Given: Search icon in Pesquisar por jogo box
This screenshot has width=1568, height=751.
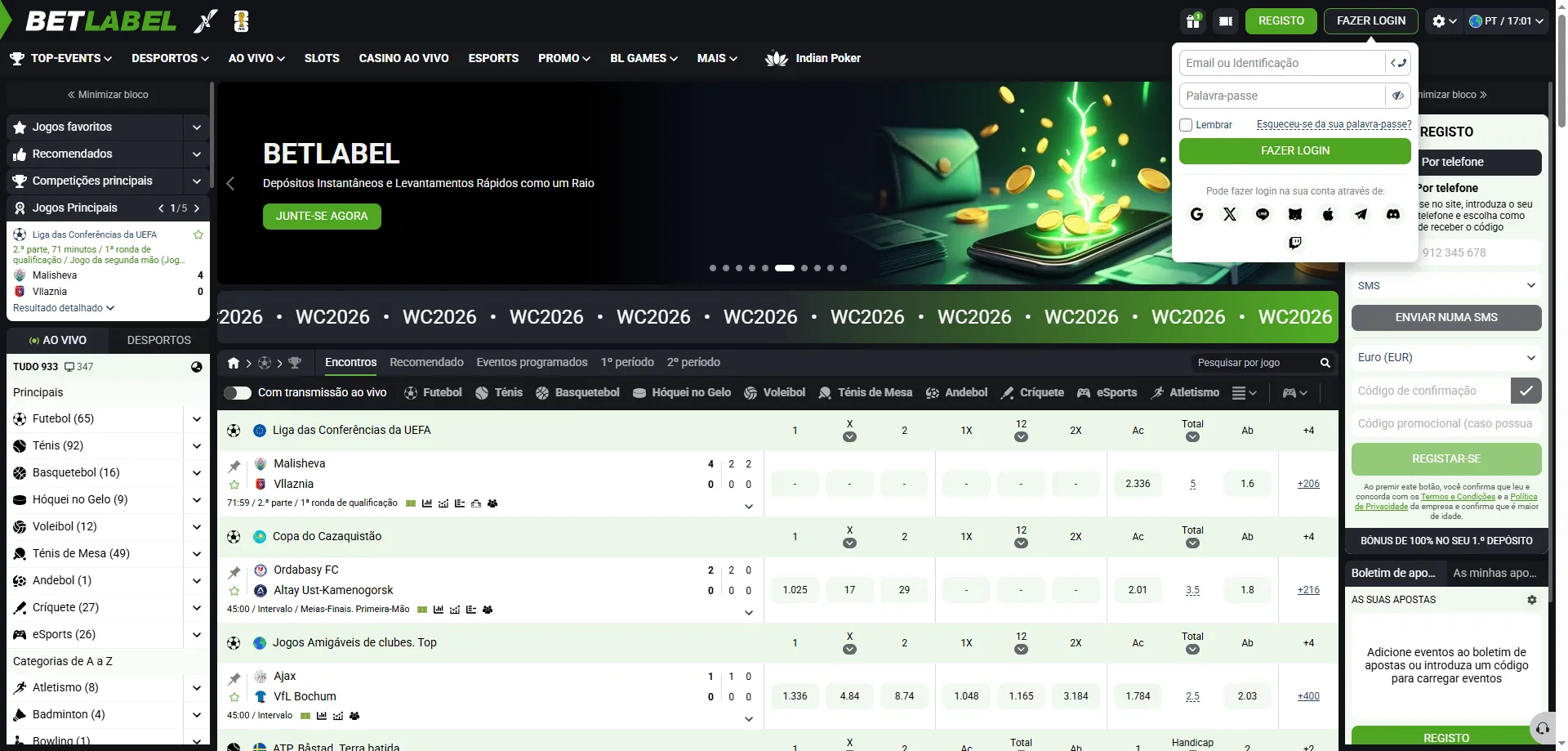Looking at the screenshot, I should 1325,363.
